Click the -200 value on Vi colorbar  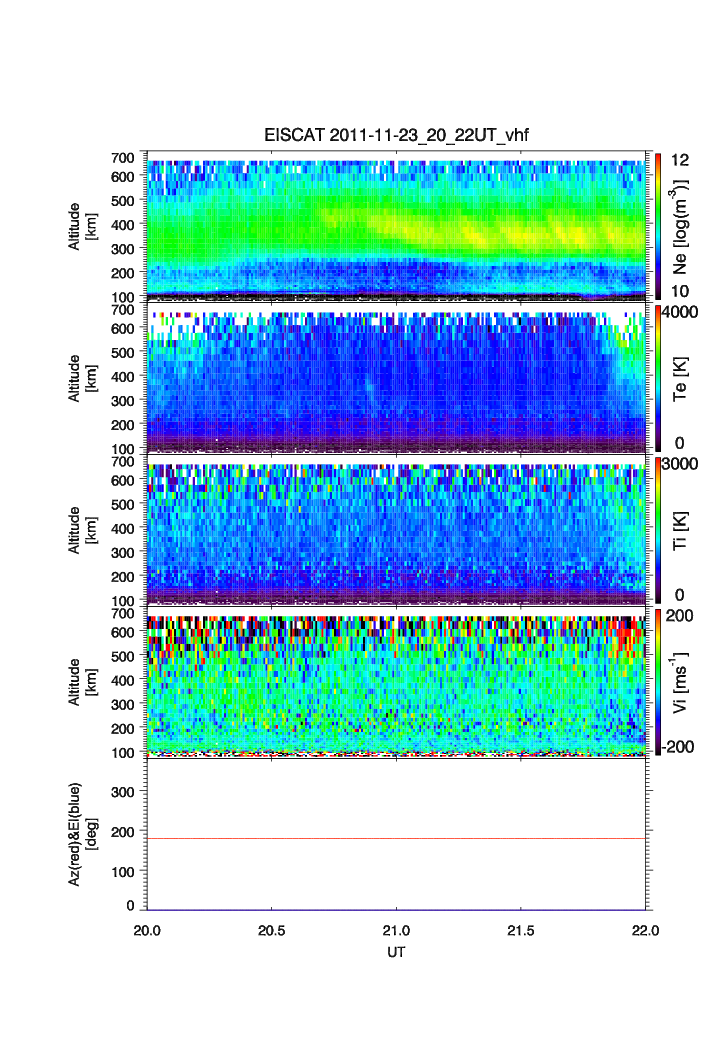(678, 747)
